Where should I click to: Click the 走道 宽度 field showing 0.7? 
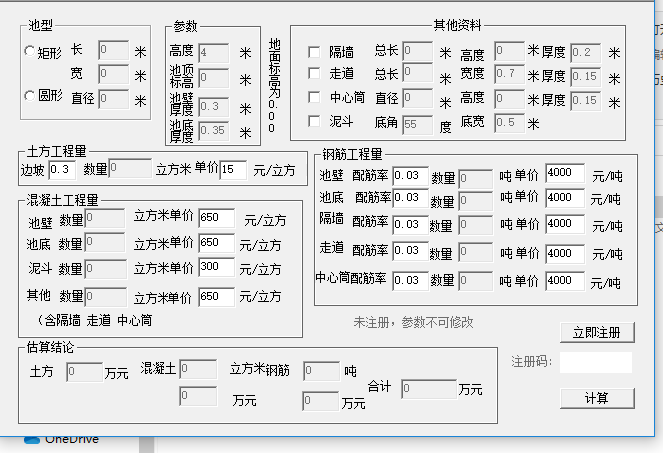click(510, 74)
